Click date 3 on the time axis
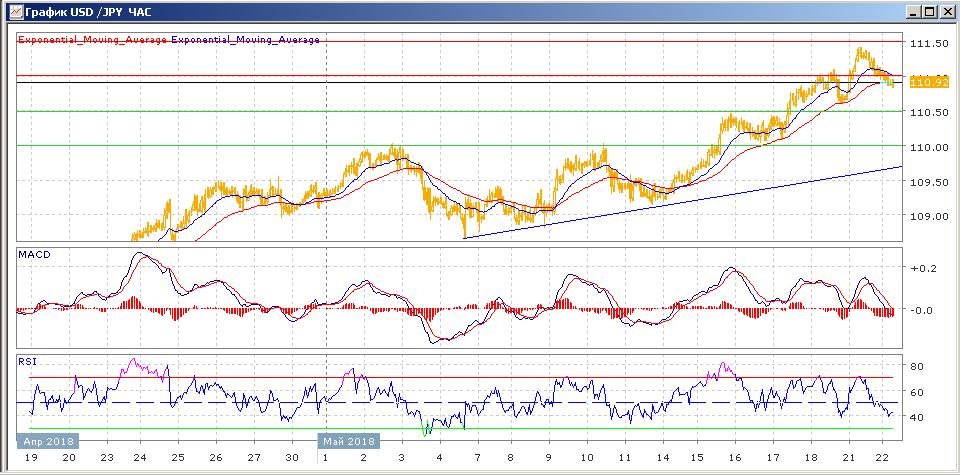 402,457
